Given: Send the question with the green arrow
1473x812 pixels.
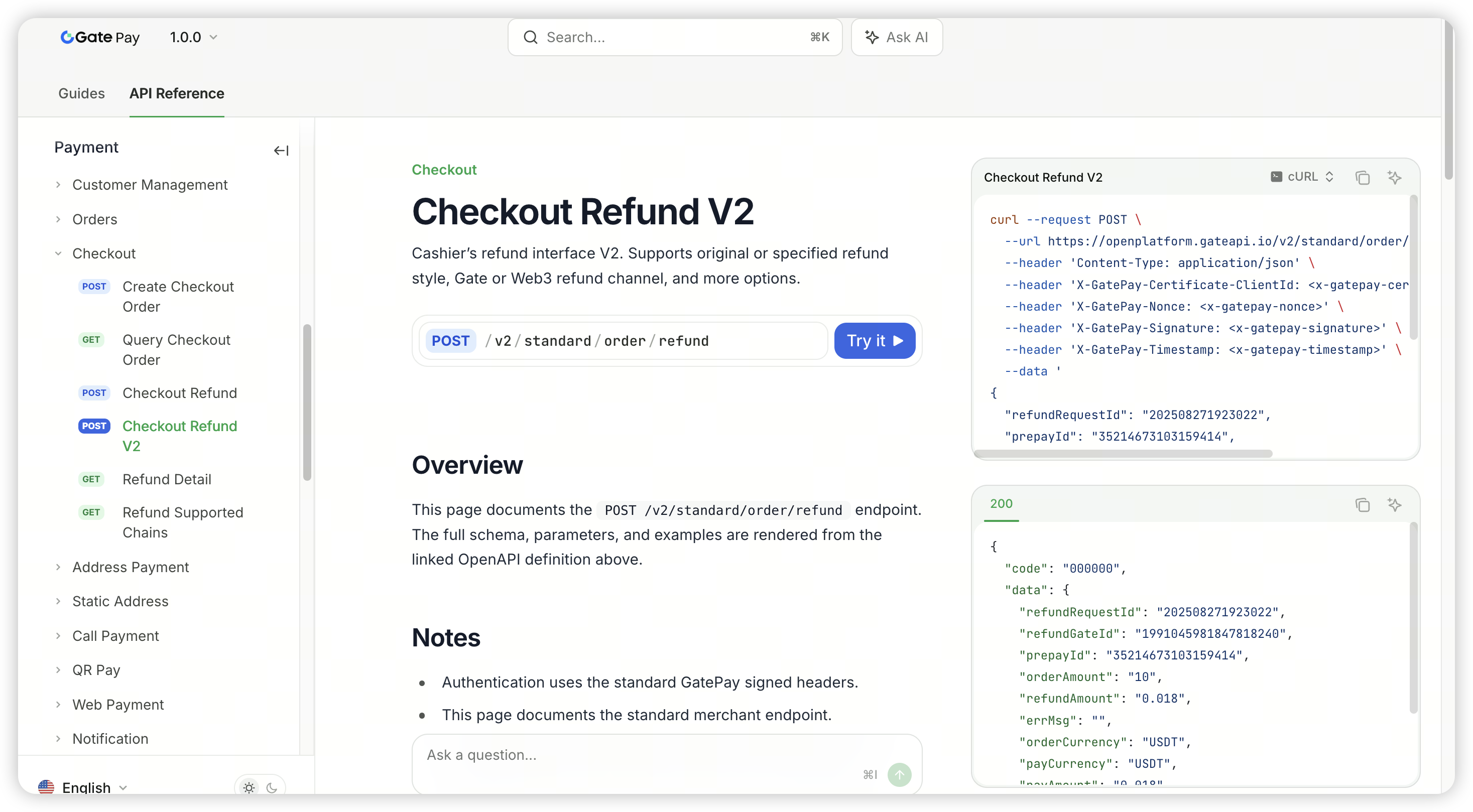Looking at the screenshot, I should [x=899, y=774].
